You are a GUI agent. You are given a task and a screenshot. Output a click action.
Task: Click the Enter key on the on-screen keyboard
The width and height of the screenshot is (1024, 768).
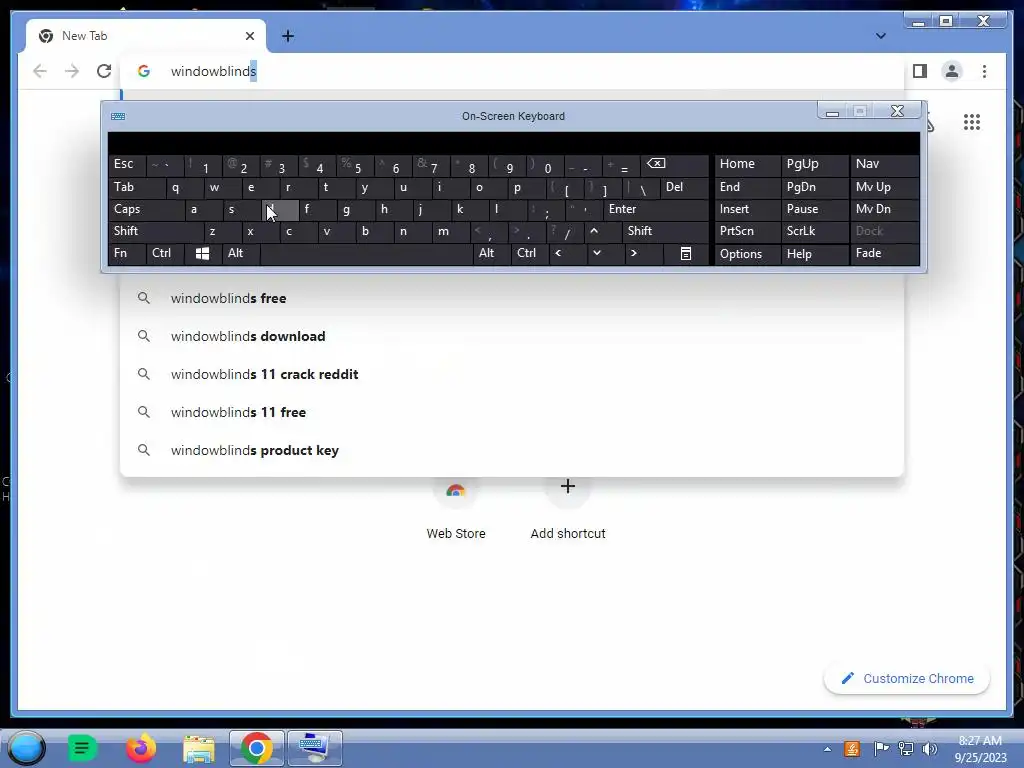point(656,210)
